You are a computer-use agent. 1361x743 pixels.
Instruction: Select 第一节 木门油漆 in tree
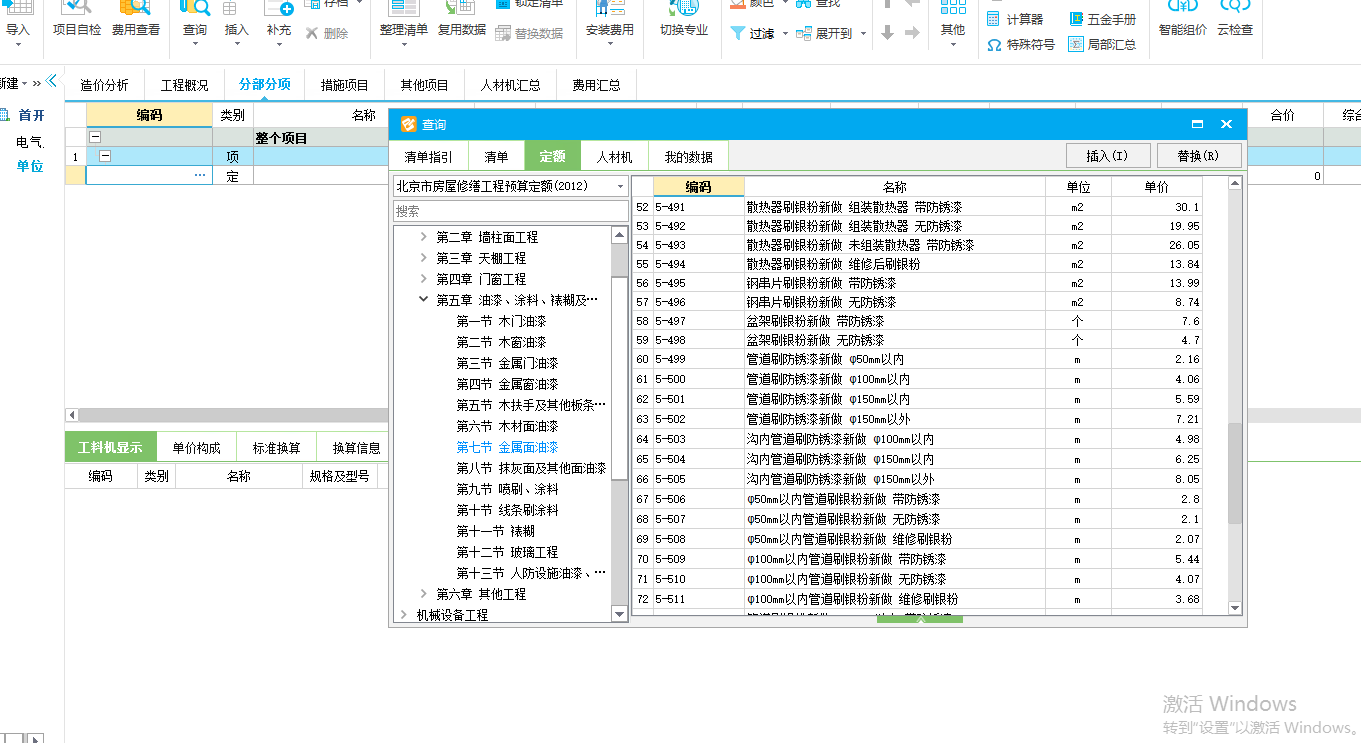[502, 321]
